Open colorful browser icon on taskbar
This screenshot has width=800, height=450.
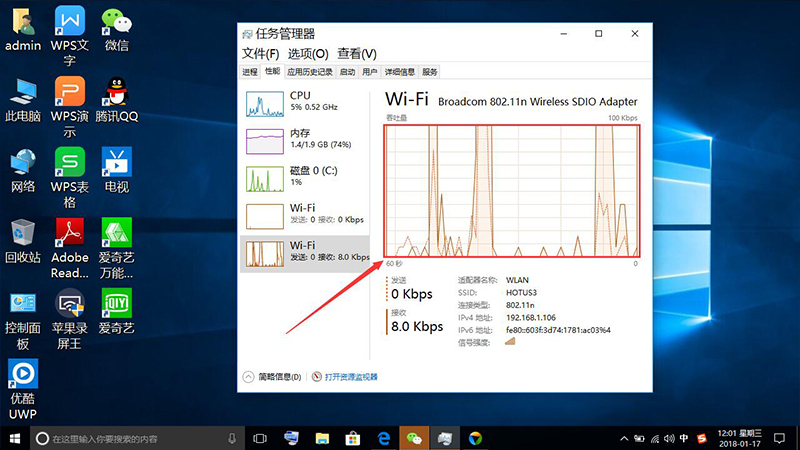pyautogui.click(x=475, y=438)
